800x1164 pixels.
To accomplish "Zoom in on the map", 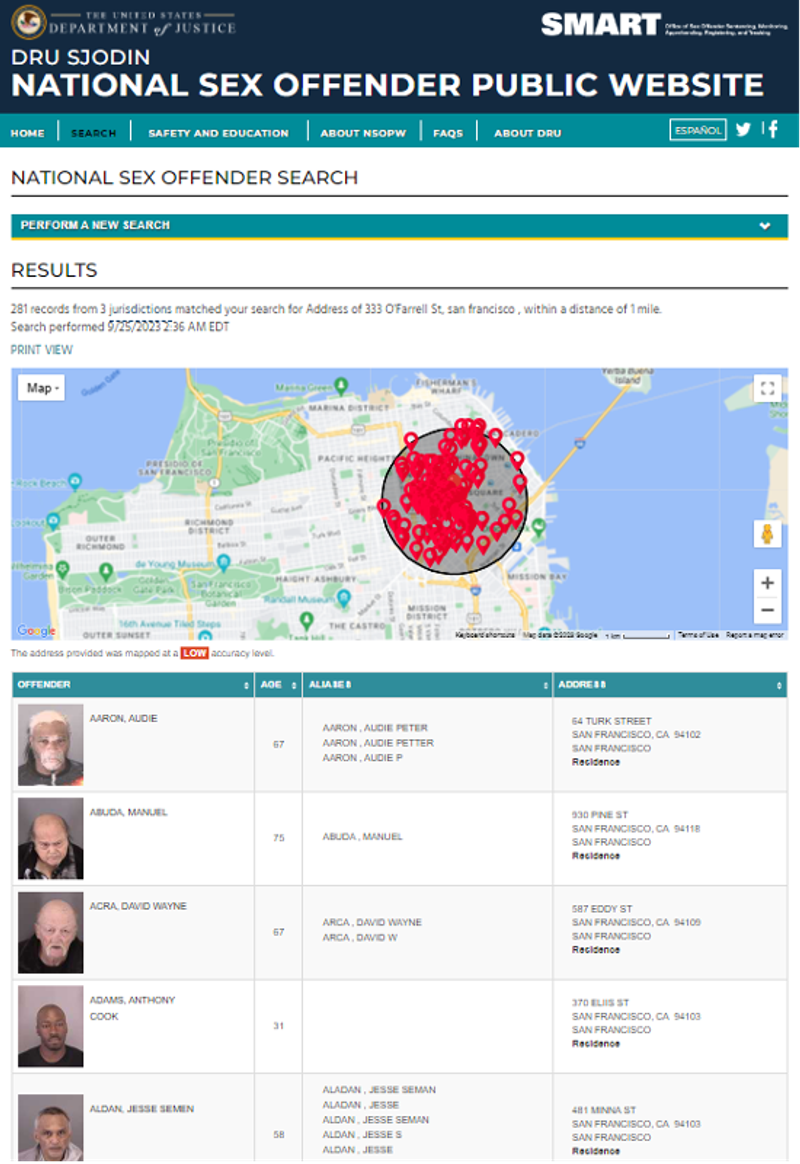I will pos(767,583).
